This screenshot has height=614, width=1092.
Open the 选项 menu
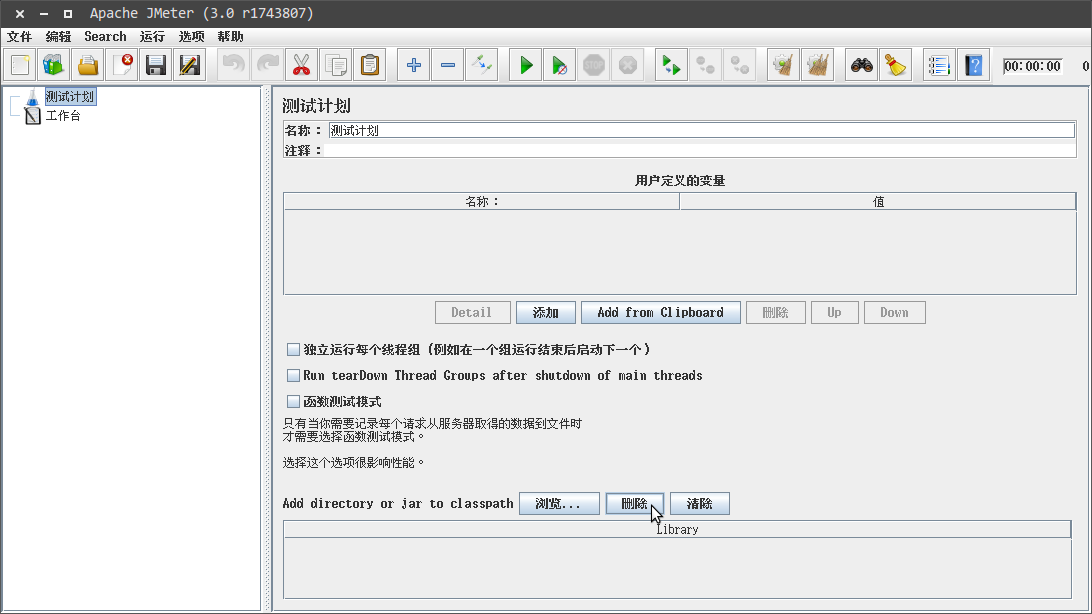(191, 36)
